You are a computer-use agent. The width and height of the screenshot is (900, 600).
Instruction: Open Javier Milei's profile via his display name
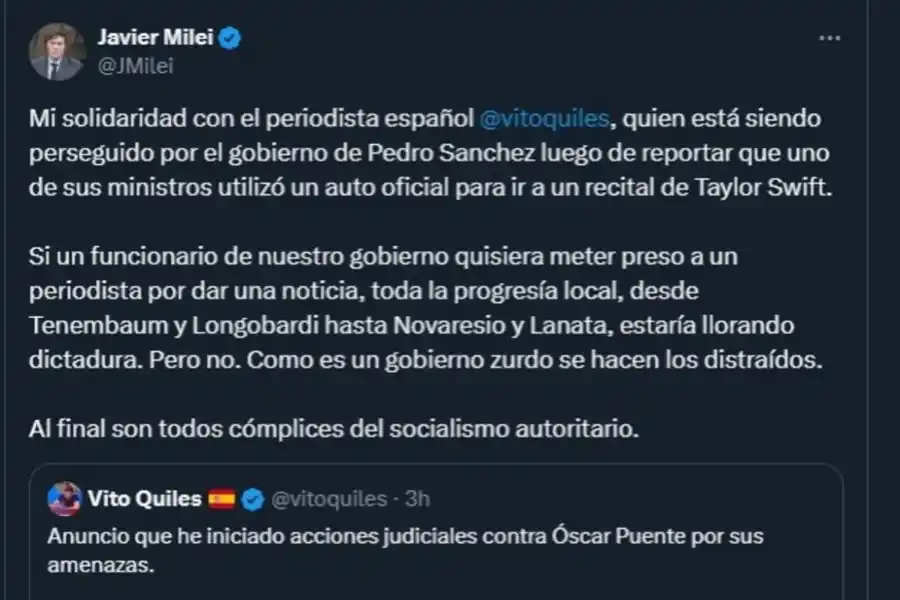point(159,37)
